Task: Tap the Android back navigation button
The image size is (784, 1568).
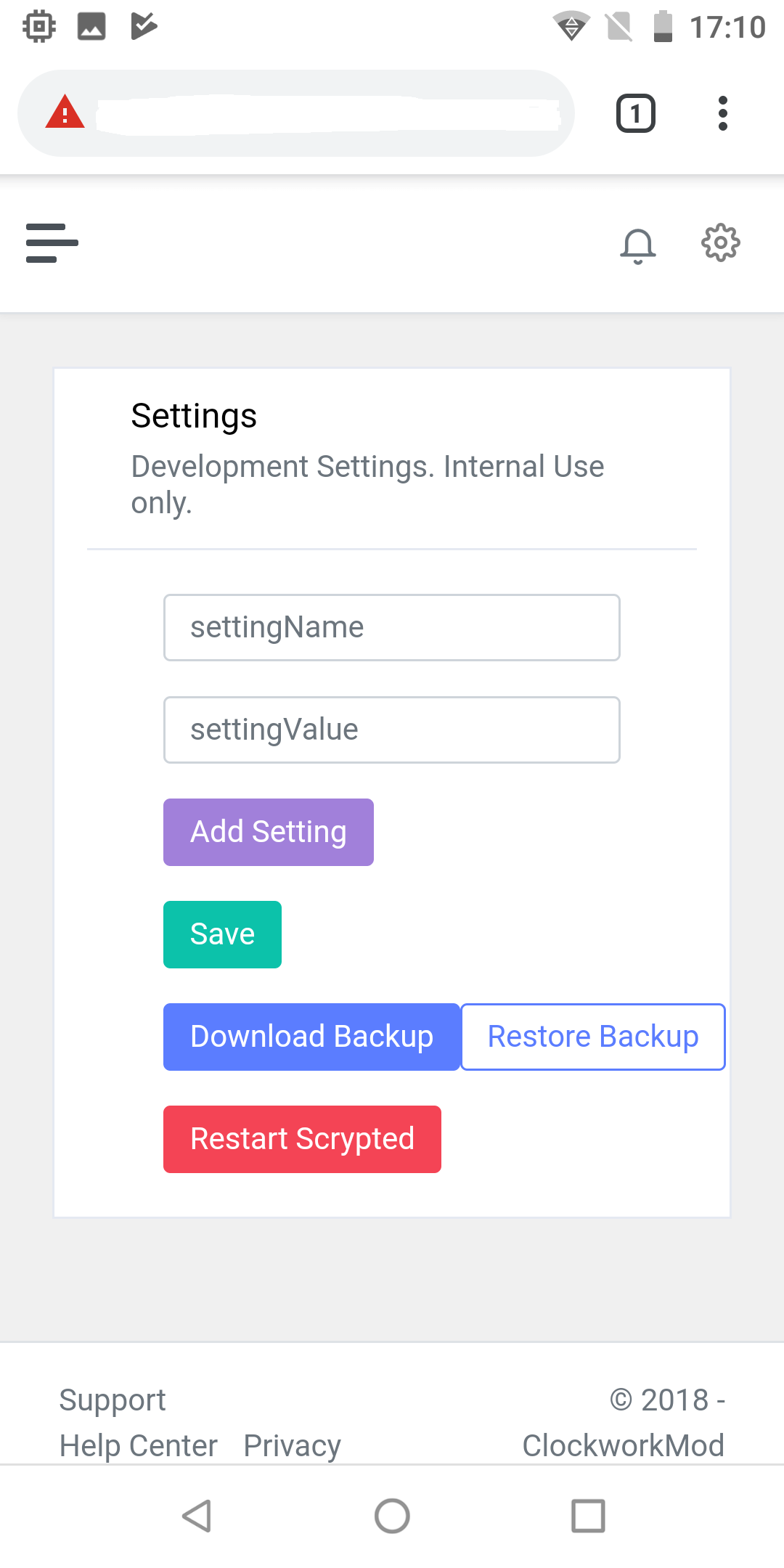Action: pos(197,1516)
